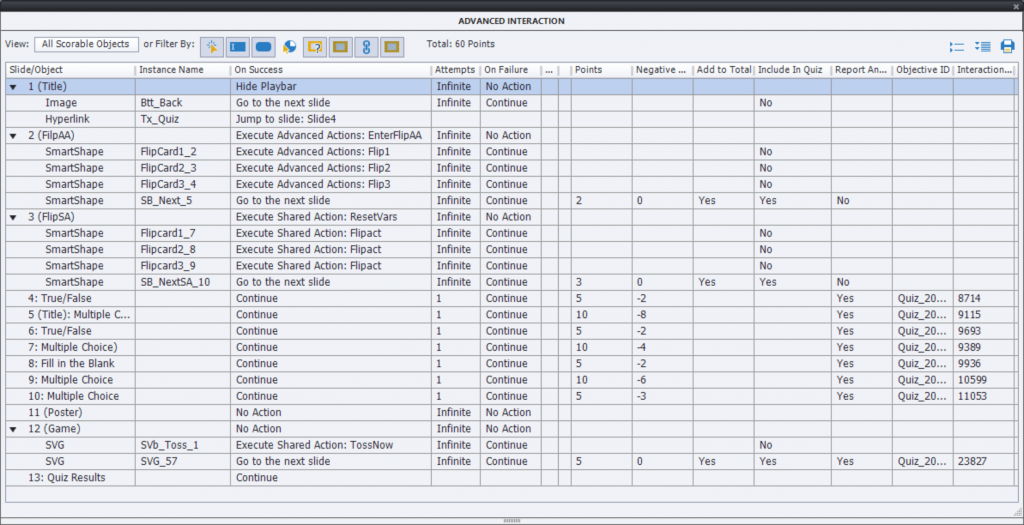
Task: Toggle the chain link hyperlink filter
Action: point(366,46)
